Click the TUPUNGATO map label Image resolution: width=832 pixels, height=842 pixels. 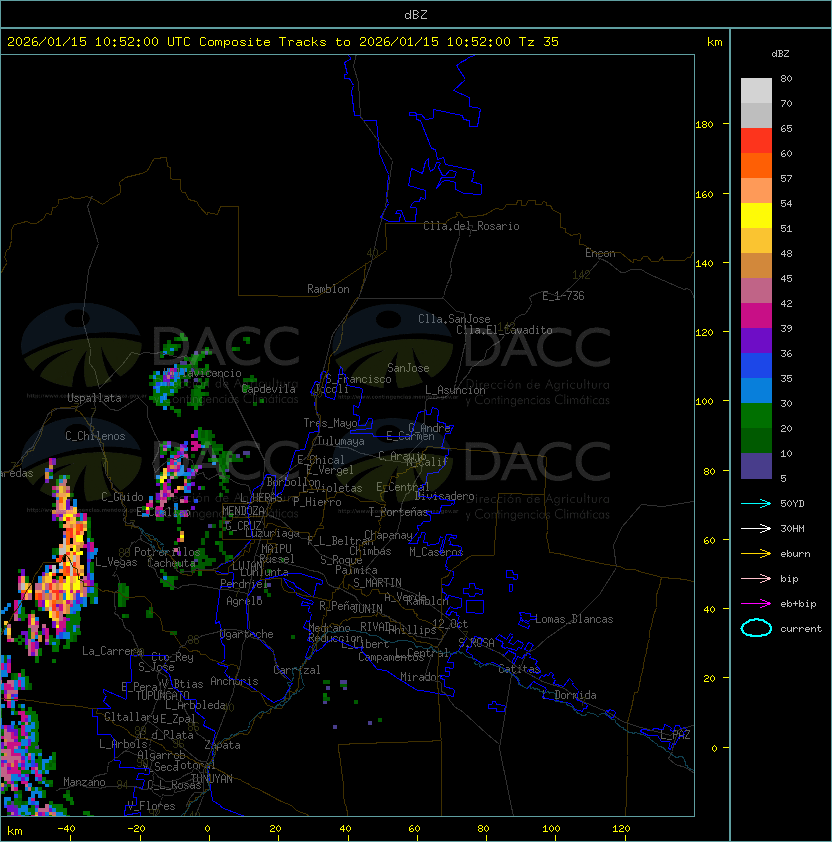163,695
